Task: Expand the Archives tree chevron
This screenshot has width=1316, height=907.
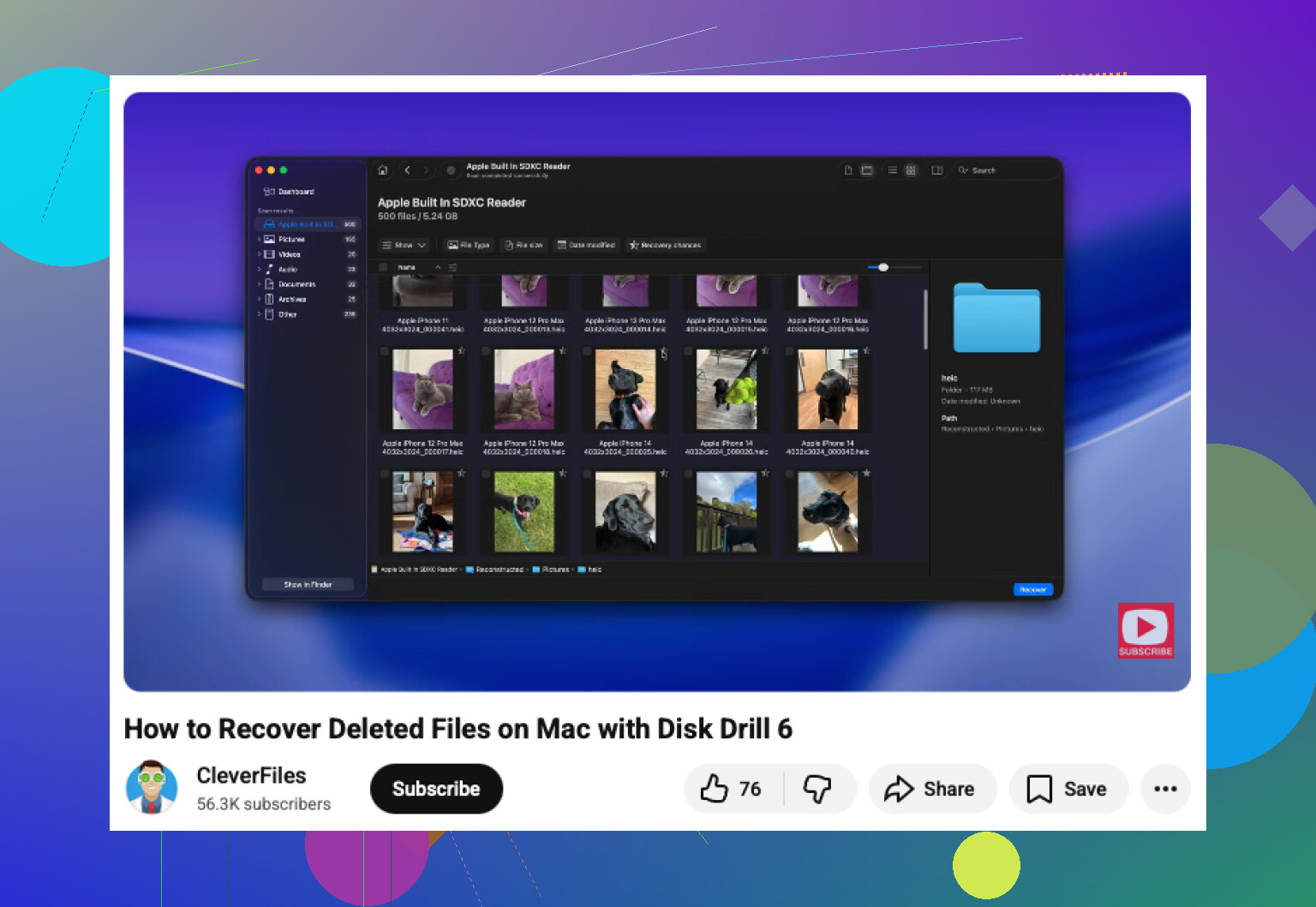Action: pos(259,300)
